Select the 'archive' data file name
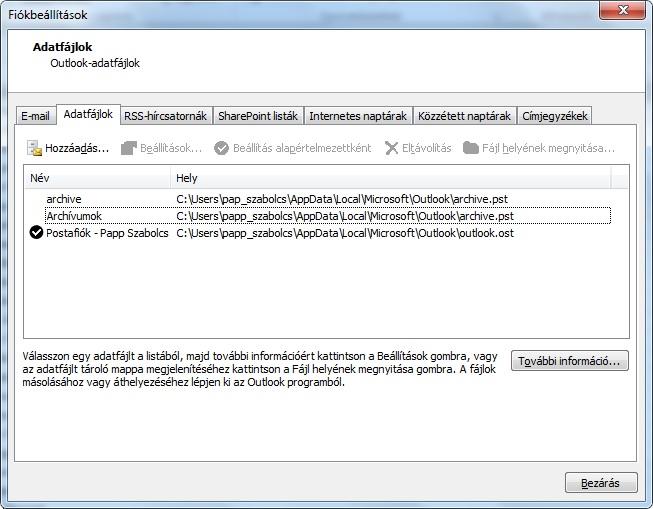Image resolution: width=653 pixels, height=509 pixels. point(64,199)
